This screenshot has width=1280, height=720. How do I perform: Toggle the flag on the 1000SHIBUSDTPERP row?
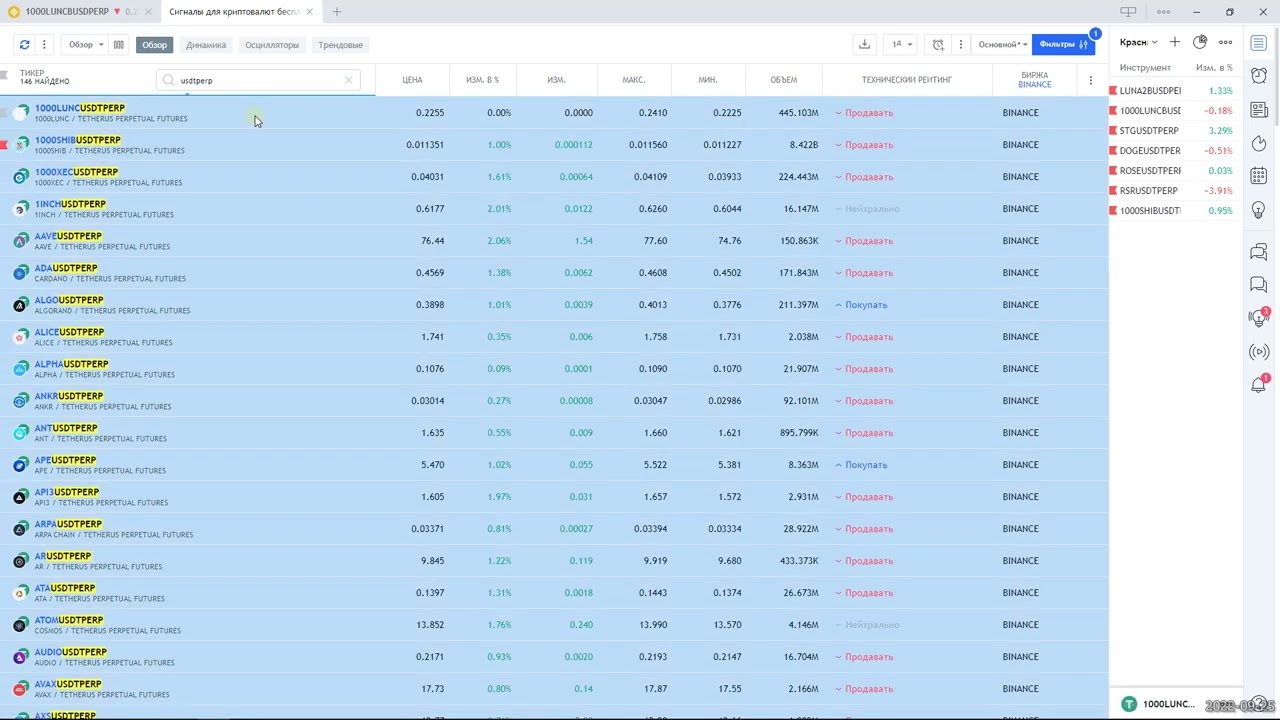(5, 145)
